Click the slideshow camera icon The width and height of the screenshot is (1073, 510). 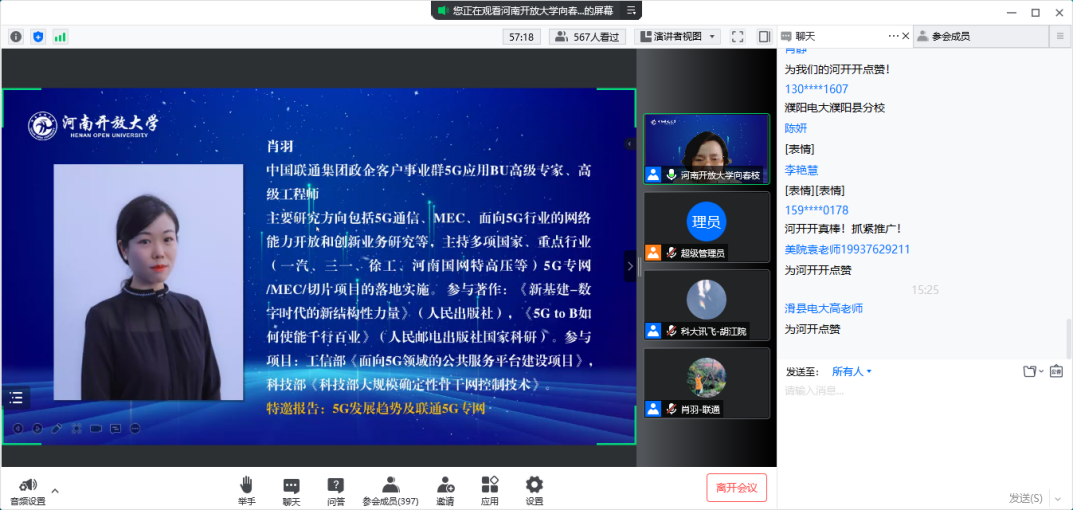[x=96, y=429]
